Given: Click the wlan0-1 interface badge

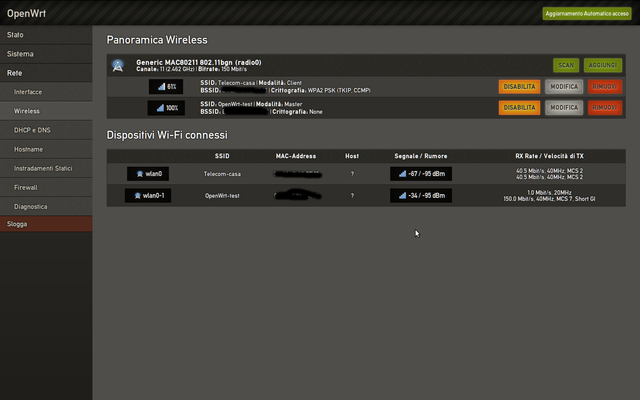Looking at the screenshot, I should pyautogui.click(x=148, y=196).
